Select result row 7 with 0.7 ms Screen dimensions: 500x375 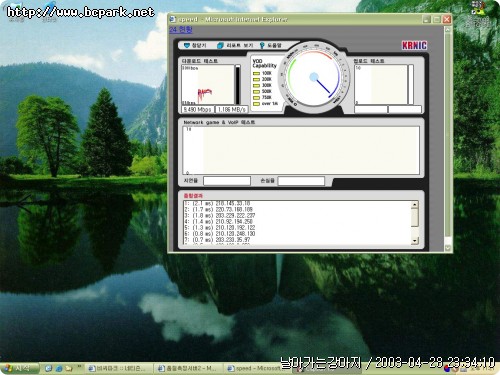click(x=217, y=240)
